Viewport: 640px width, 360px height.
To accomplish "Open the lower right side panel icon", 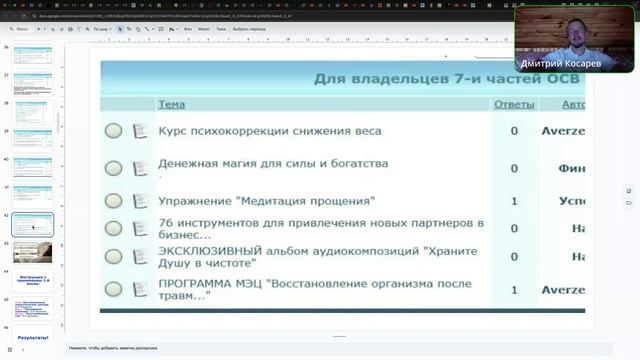I will coord(629,203).
